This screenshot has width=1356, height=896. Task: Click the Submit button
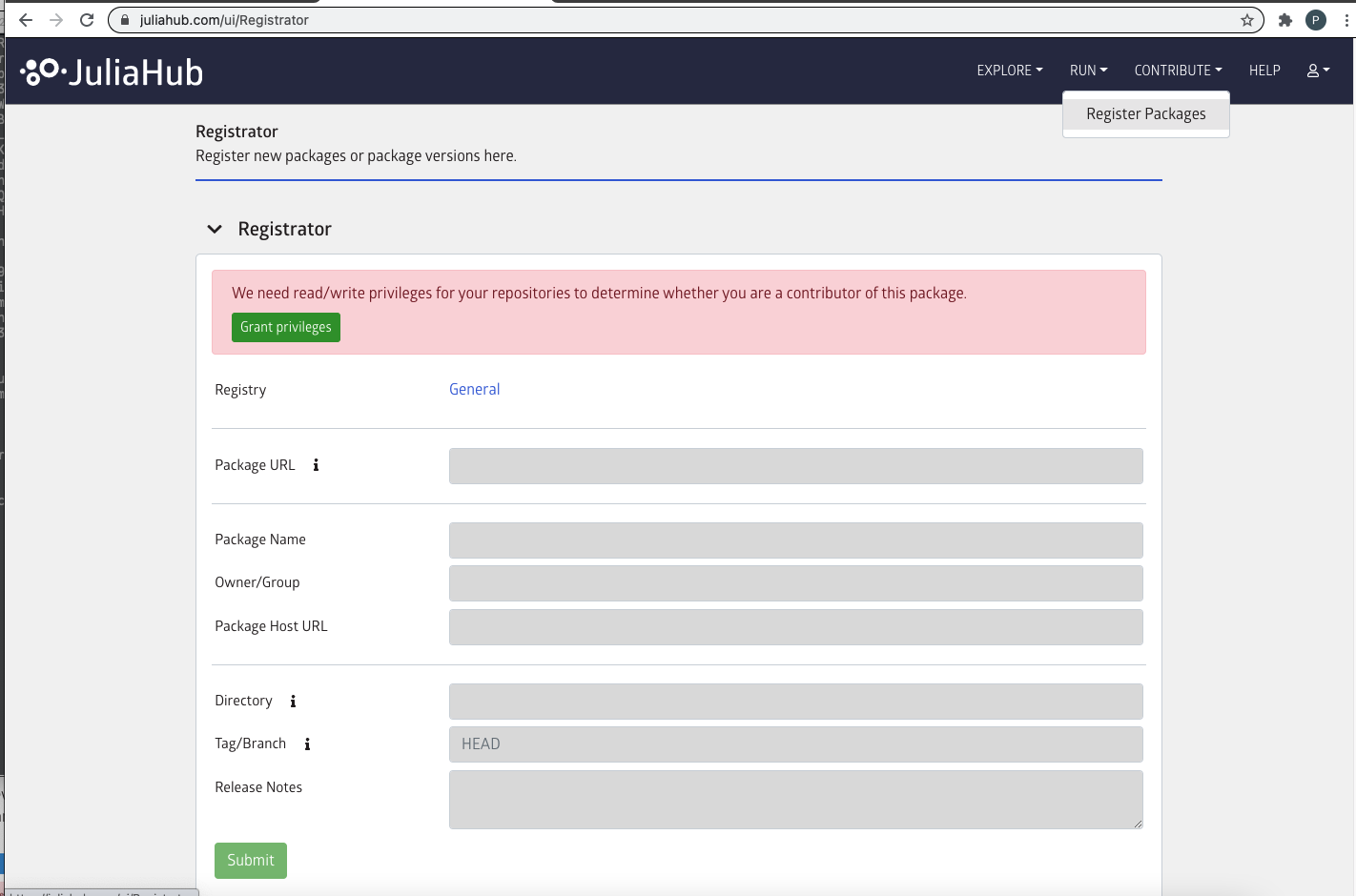pos(251,861)
